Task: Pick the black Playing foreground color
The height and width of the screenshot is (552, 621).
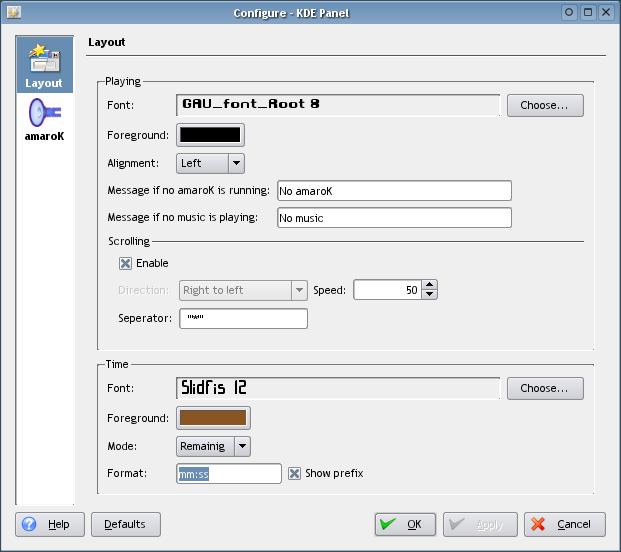Action: pyautogui.click(x=210, y=135)
